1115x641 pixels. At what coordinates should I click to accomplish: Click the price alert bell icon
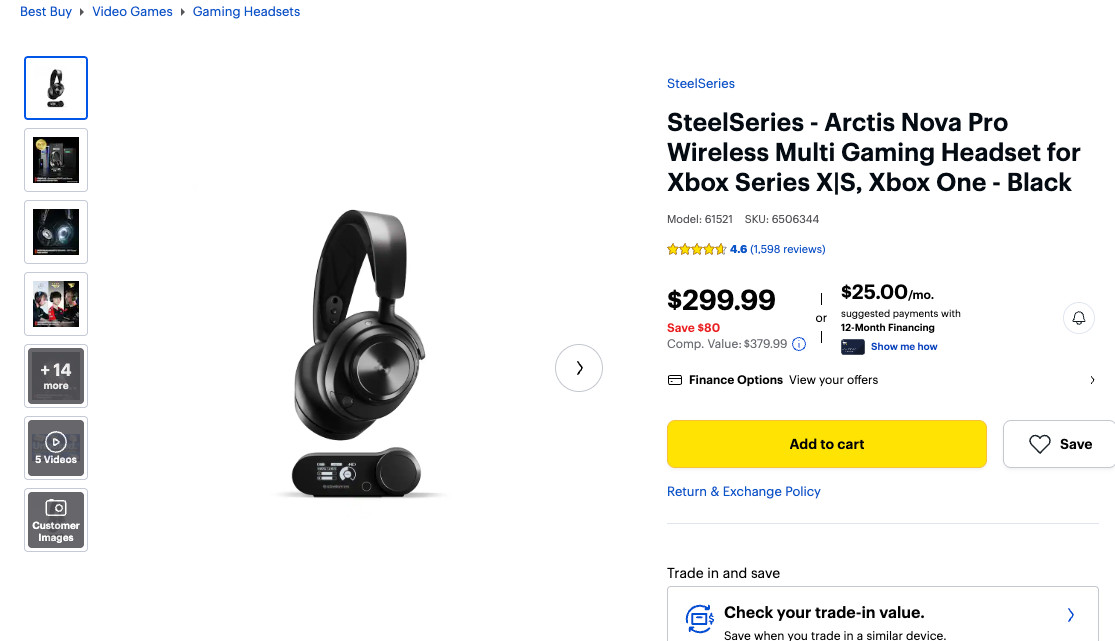pyautogui.click(x=1079, y=318)
